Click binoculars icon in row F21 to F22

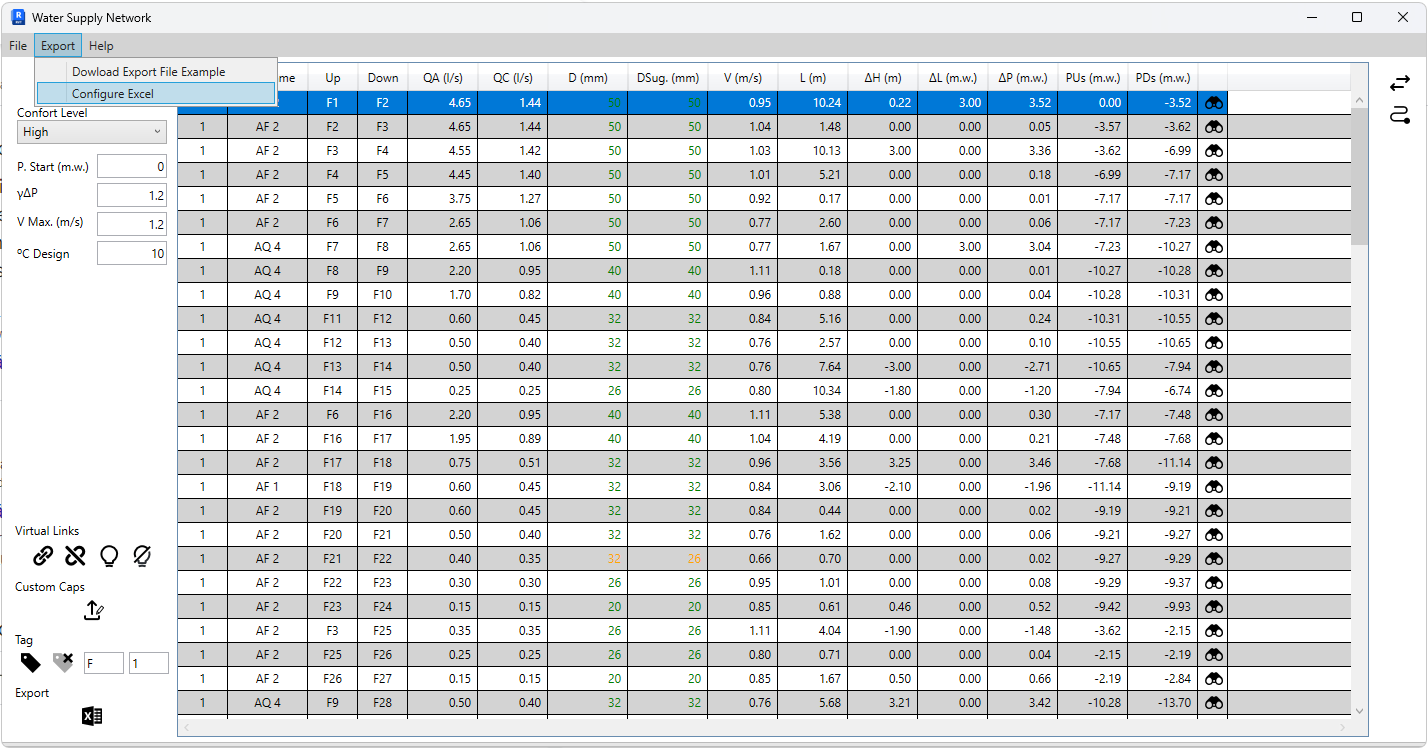[x=1213, y=559]
